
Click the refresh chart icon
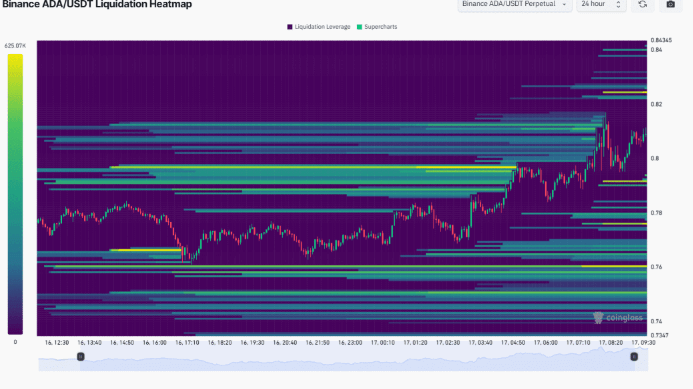pos(643,4)
